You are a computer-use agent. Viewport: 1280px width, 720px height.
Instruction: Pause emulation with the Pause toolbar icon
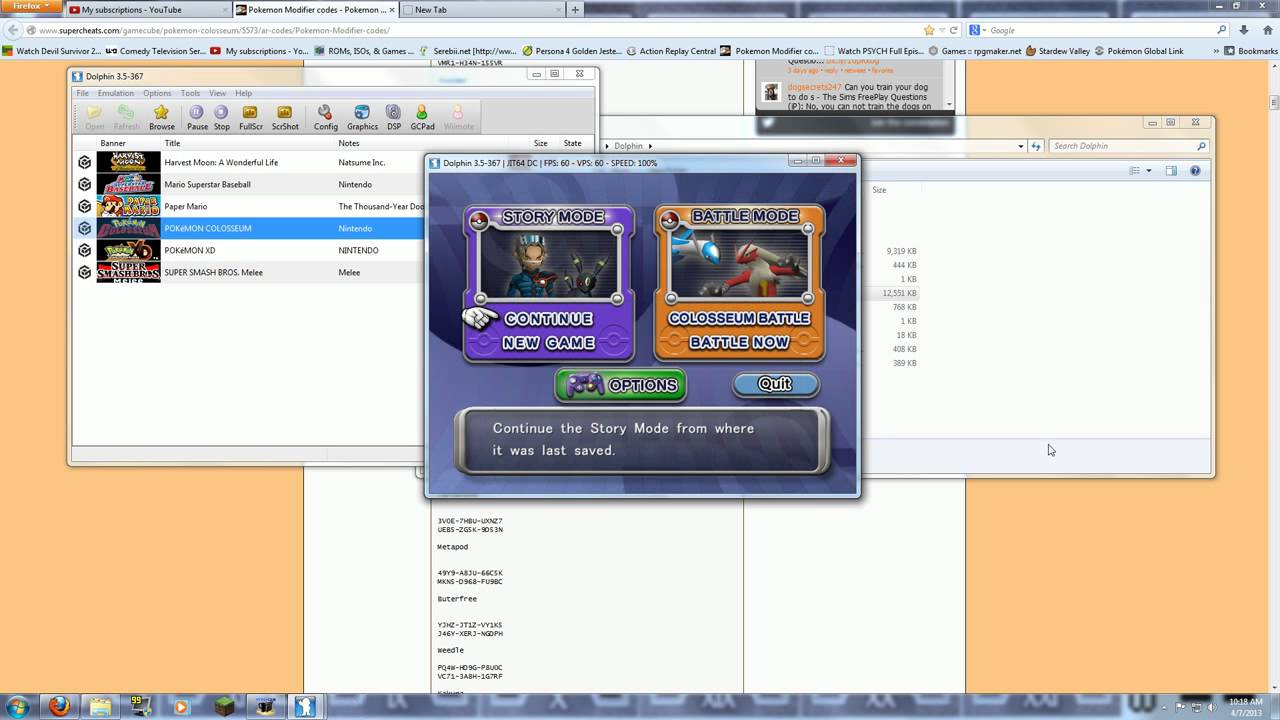click(197, 113)
